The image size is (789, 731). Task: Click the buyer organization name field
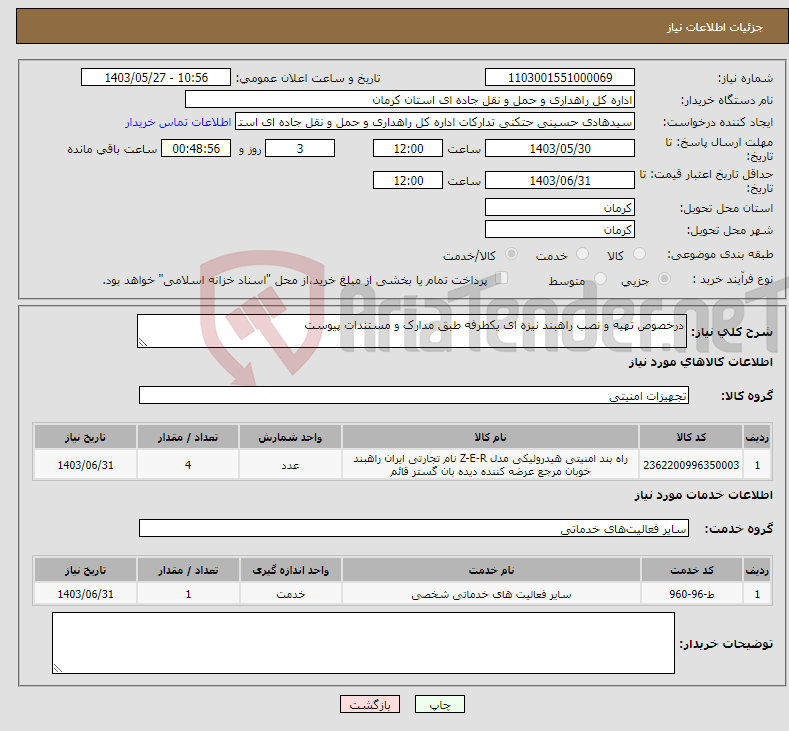tap(410, 100)
